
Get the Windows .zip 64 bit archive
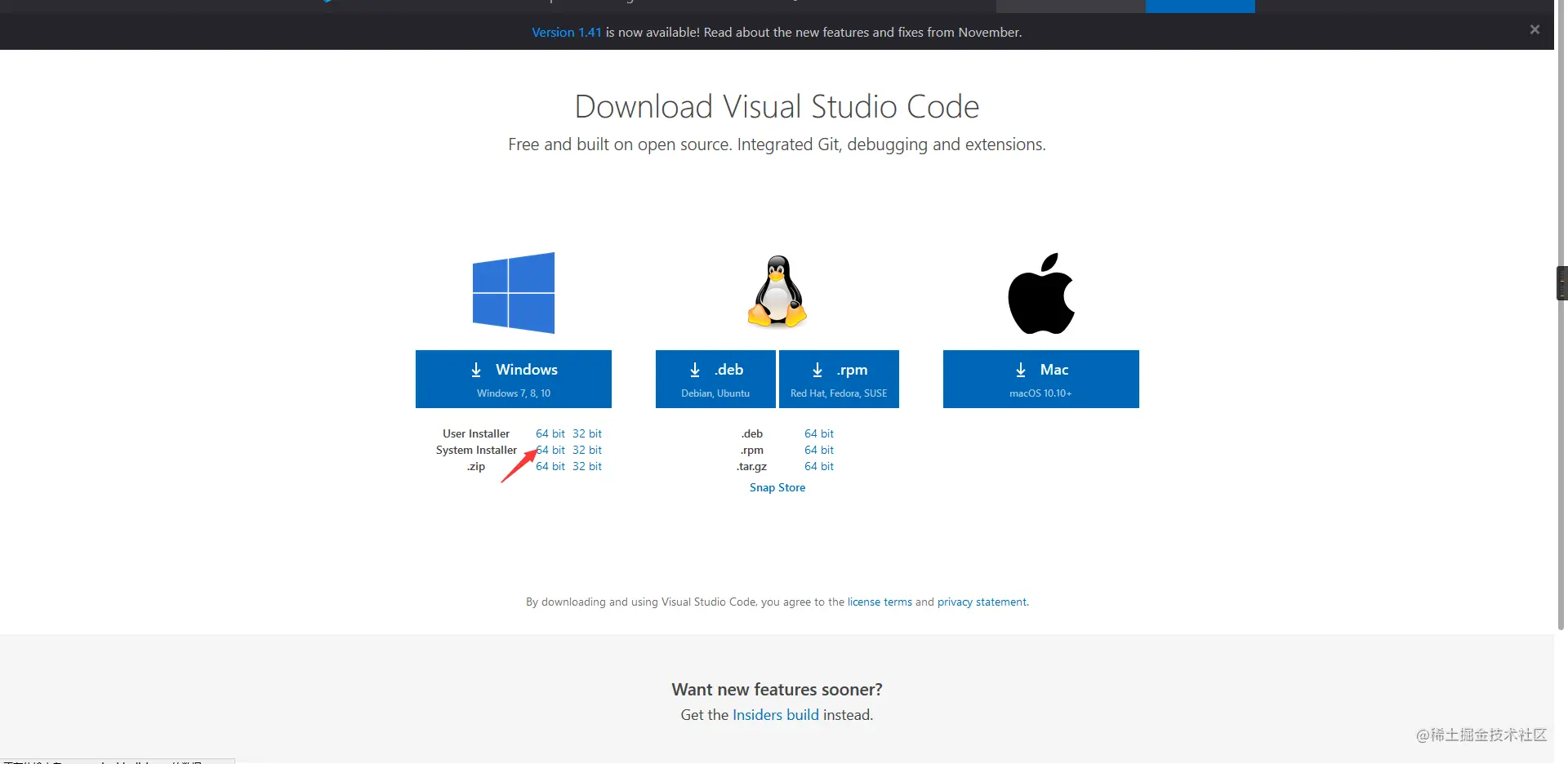tap(550, 466)
